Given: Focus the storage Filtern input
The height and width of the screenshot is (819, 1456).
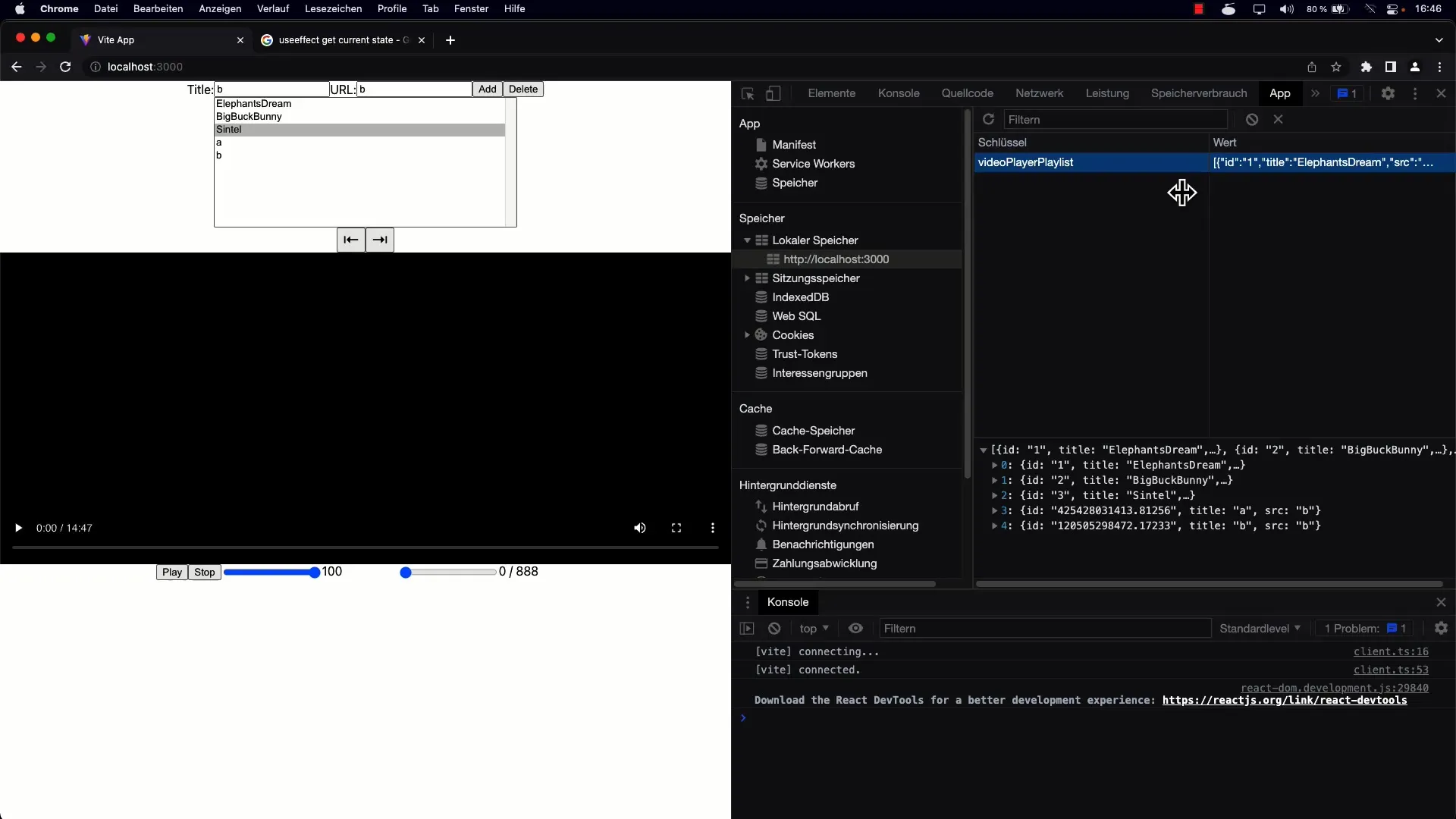Looking at the screenshot, I should coord(1116,120).
